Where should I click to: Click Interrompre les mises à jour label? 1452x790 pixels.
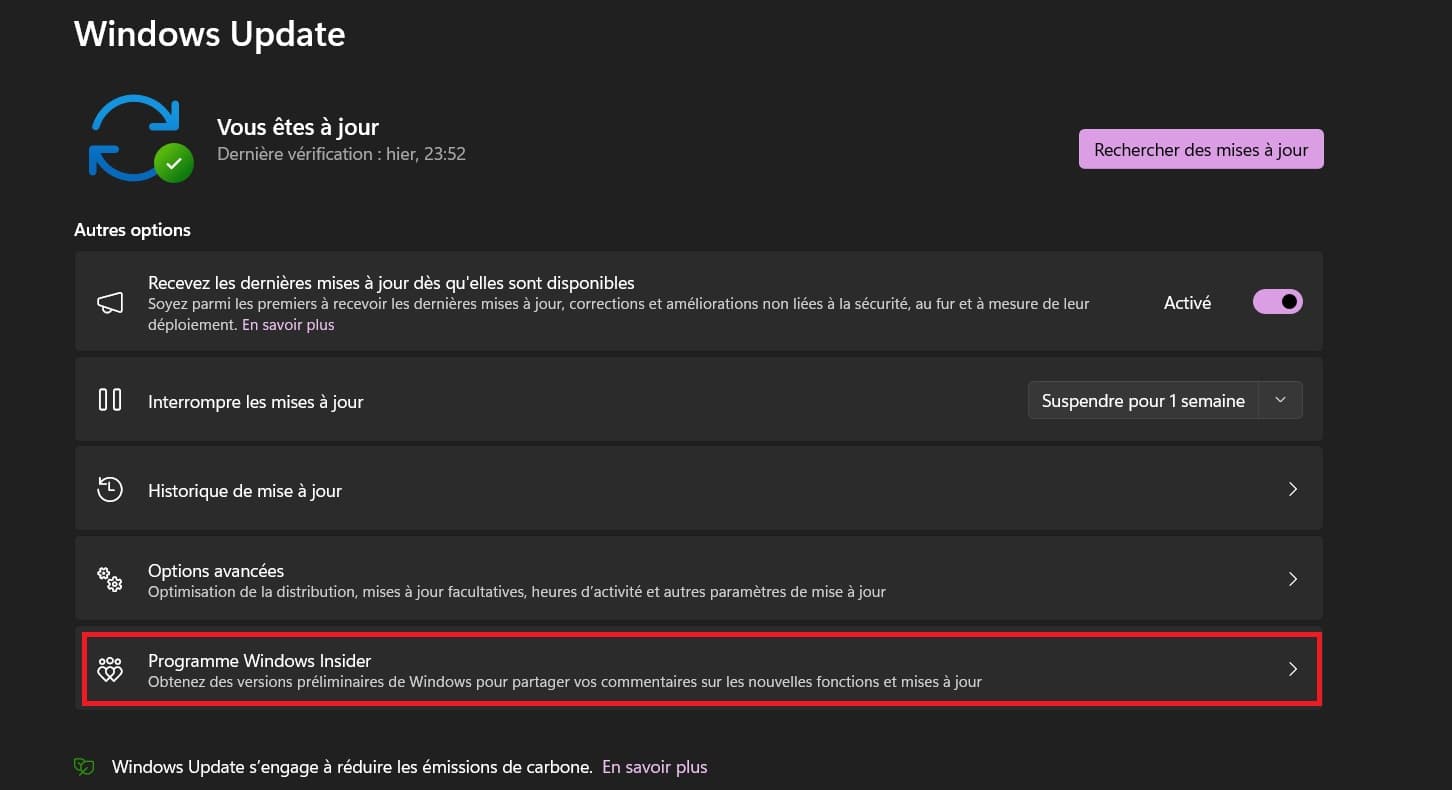pos(255,401)
